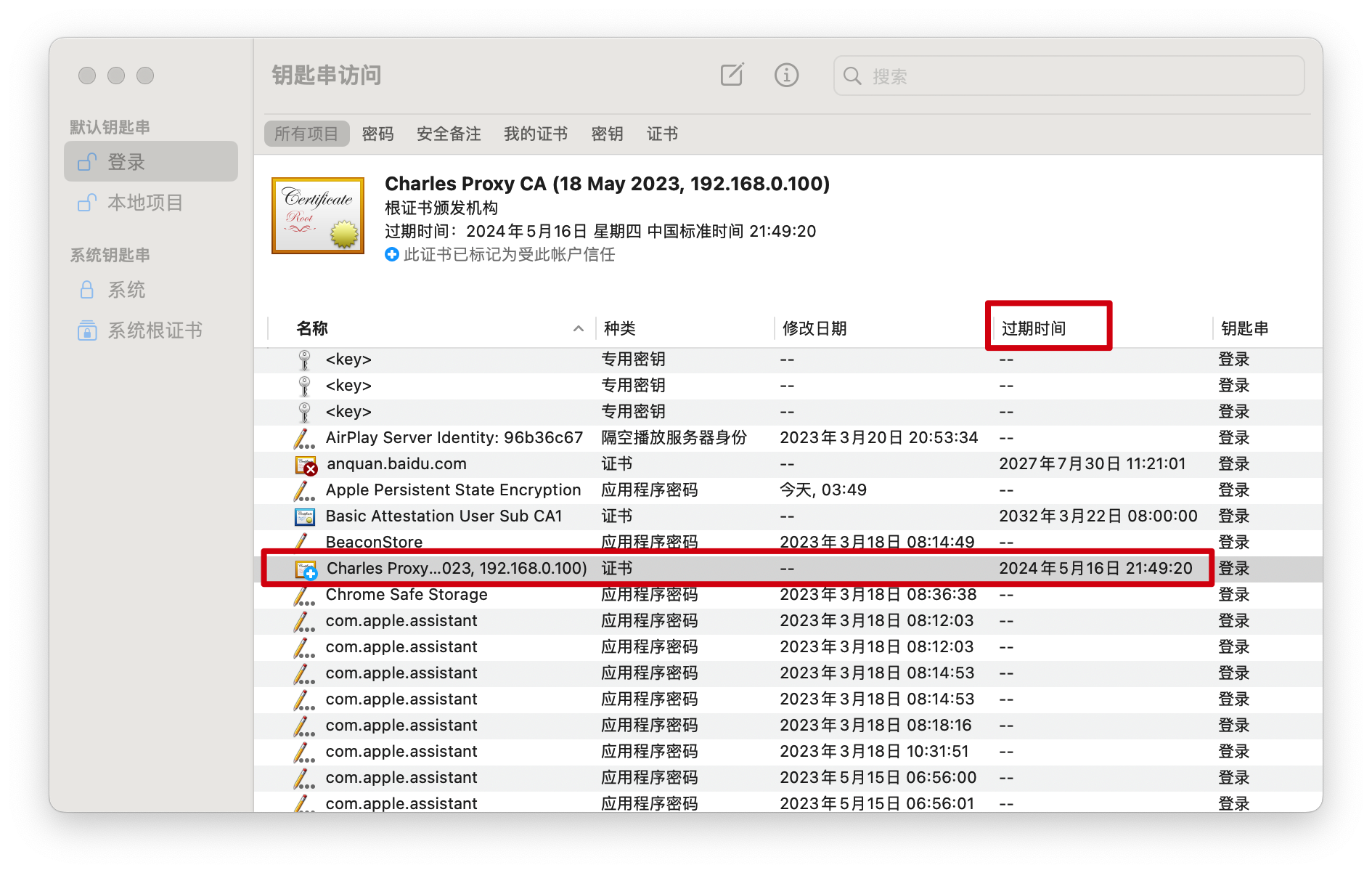
Task: Click pencil icon beside Apple Persistent State Encryption
Action: [x=304, y=490]
